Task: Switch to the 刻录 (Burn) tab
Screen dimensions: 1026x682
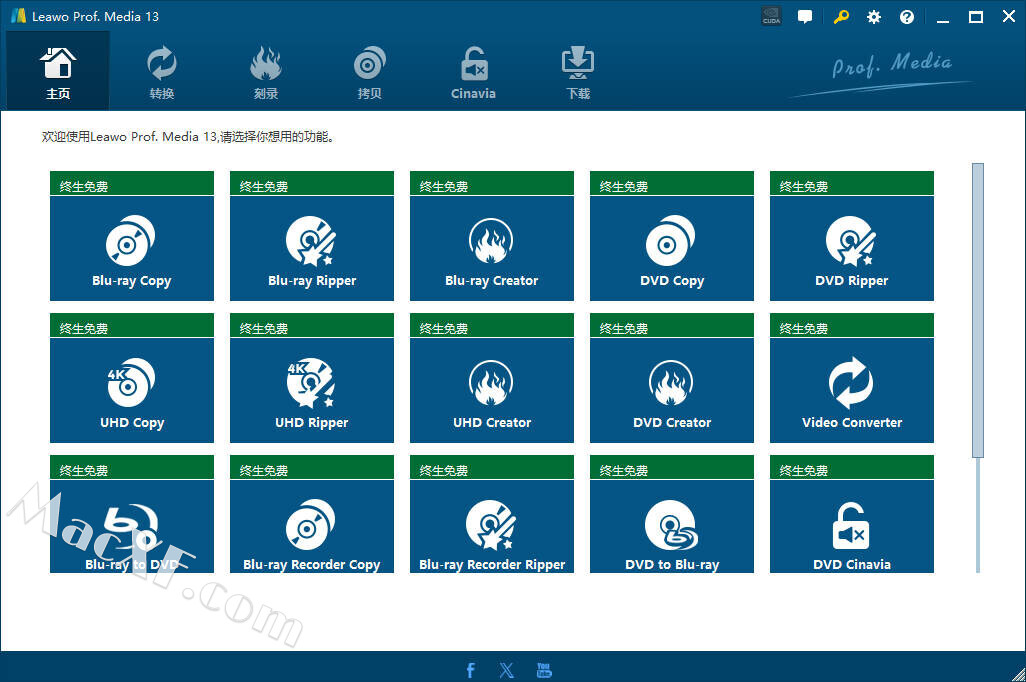Action: [266, 72]
